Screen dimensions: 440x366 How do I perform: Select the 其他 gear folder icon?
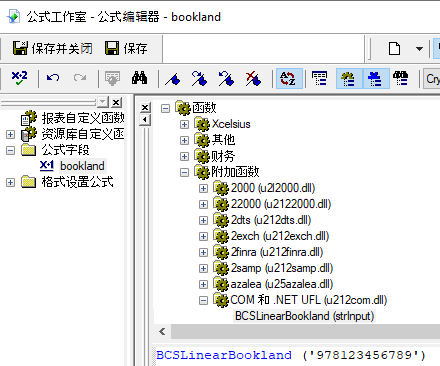click(202, 140)
